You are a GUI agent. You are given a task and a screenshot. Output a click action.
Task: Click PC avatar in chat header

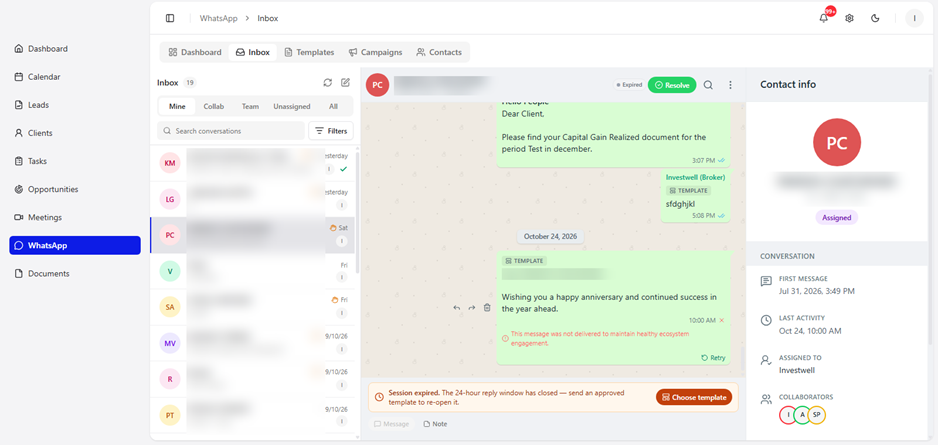click(377, 85)
